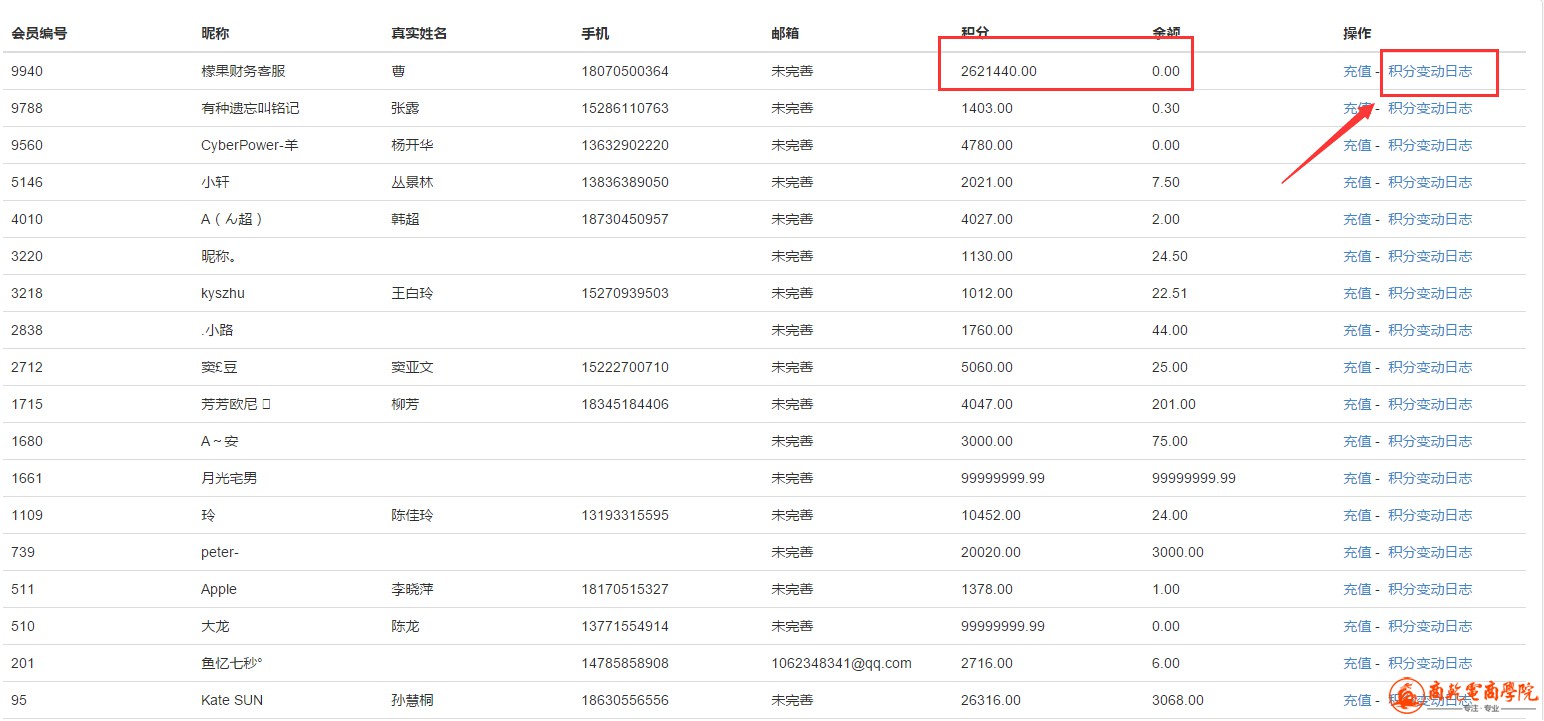
Task: Click 充值 for member 201 鱼忆七秒
Action: 1357,663
